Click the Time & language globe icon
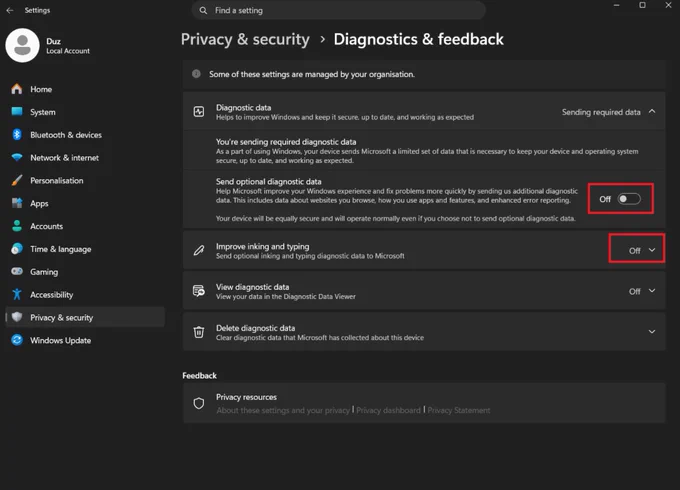This screenshot has height=490, width=680. click(x=17, y=248)
